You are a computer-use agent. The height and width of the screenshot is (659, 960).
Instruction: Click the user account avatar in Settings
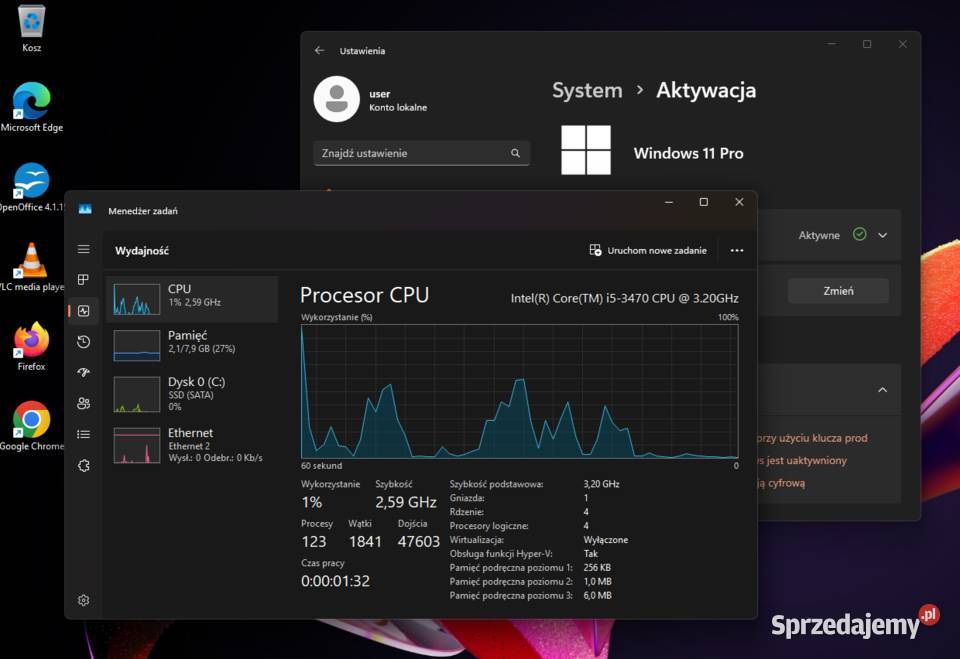click(336, 99)
